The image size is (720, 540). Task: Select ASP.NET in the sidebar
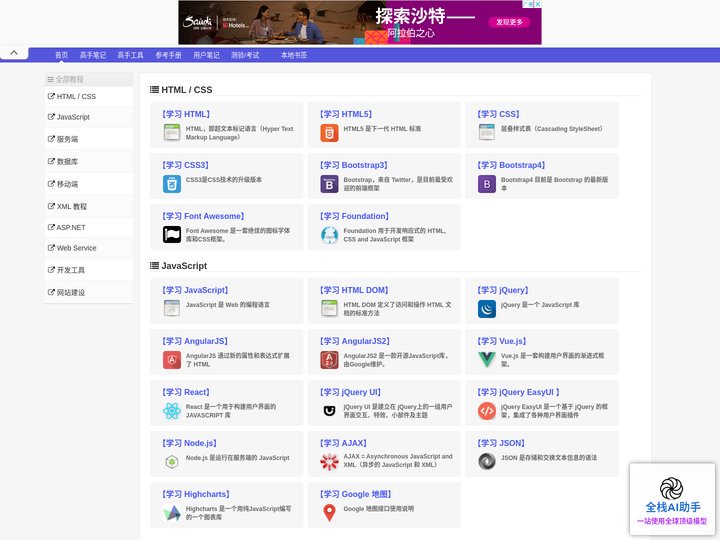coord(89,227)
